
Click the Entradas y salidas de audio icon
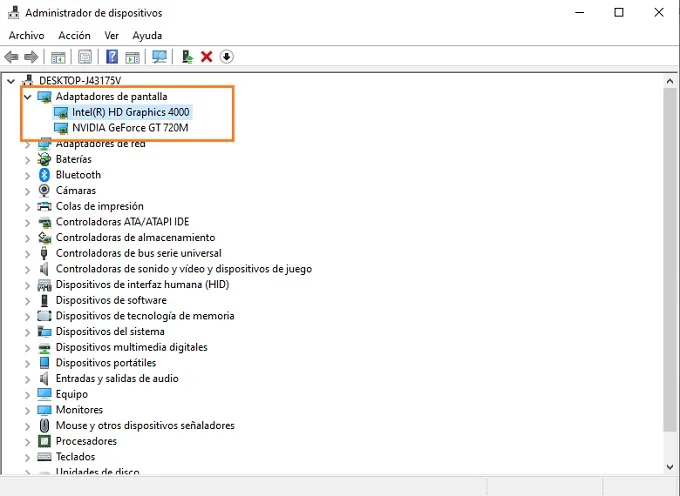pyautogui.click(x=44, y=379)
